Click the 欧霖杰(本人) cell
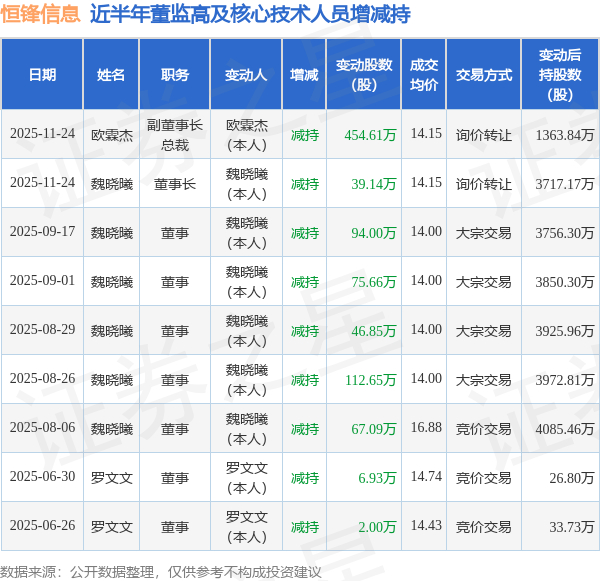Screen dimensions: 600x581 (x=247, y=135)
